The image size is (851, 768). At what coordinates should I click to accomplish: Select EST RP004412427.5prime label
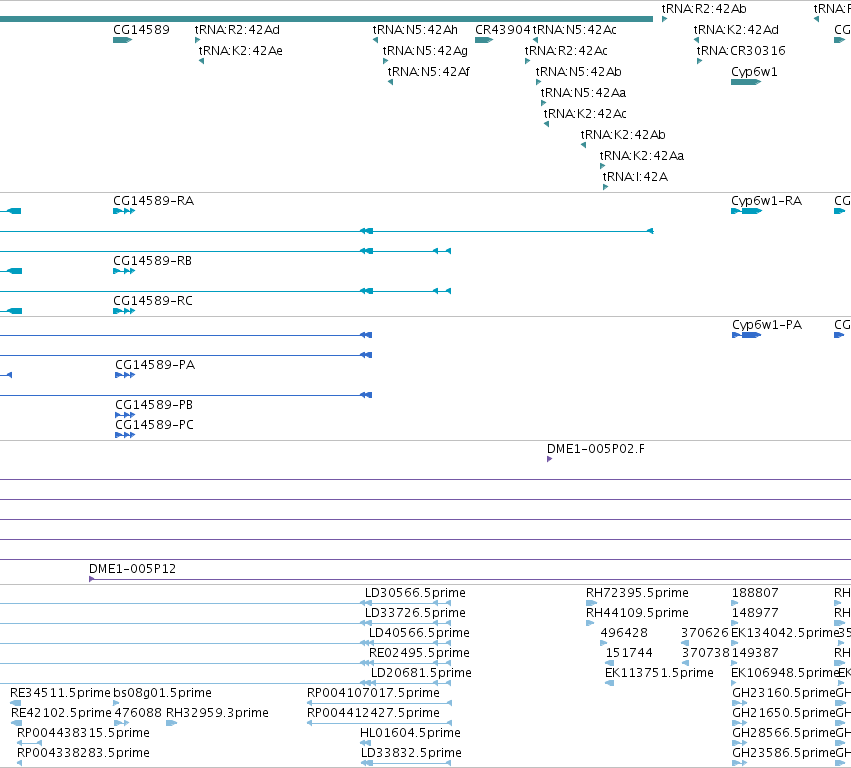pyautogui.click(x=373, y=713)
